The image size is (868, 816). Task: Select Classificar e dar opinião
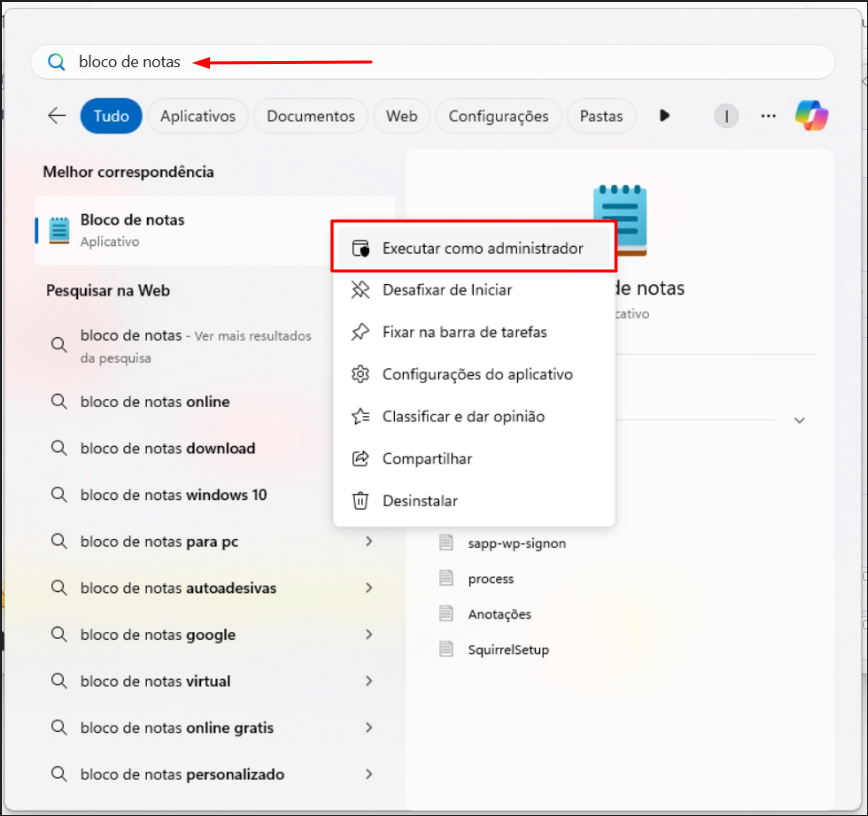pyautogui.click(x=474, y=416)
